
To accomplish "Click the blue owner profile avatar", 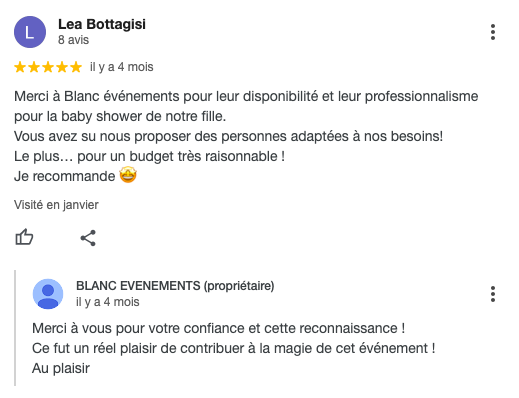I will coord(48,294).
